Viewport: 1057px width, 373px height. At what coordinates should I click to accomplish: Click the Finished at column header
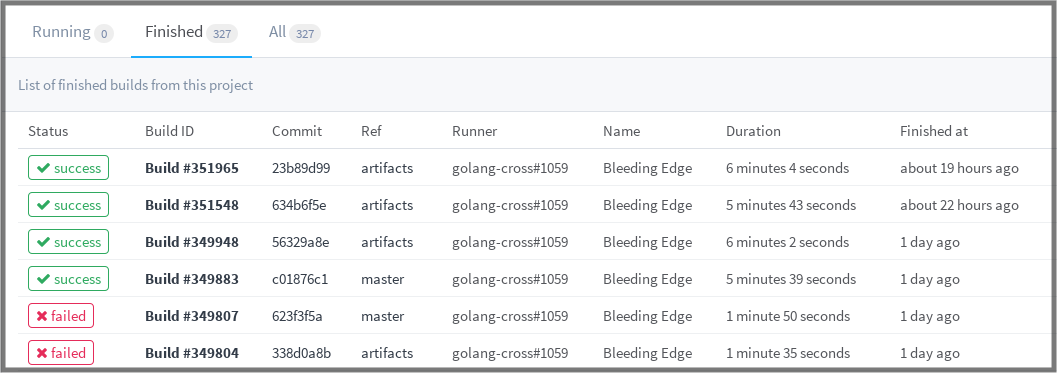point(934,131)
